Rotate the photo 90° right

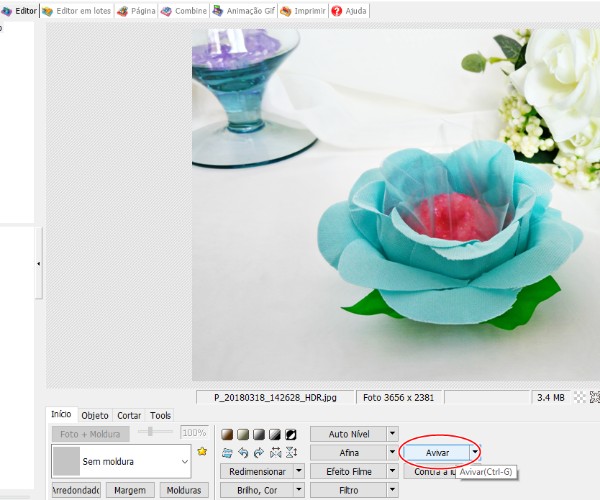coord(259,453)
